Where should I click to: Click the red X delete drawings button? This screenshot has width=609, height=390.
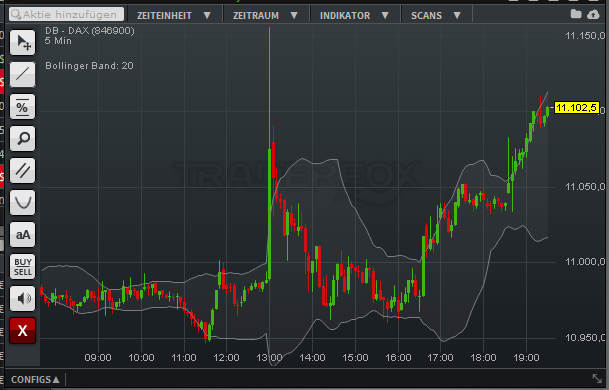[23, 331]
